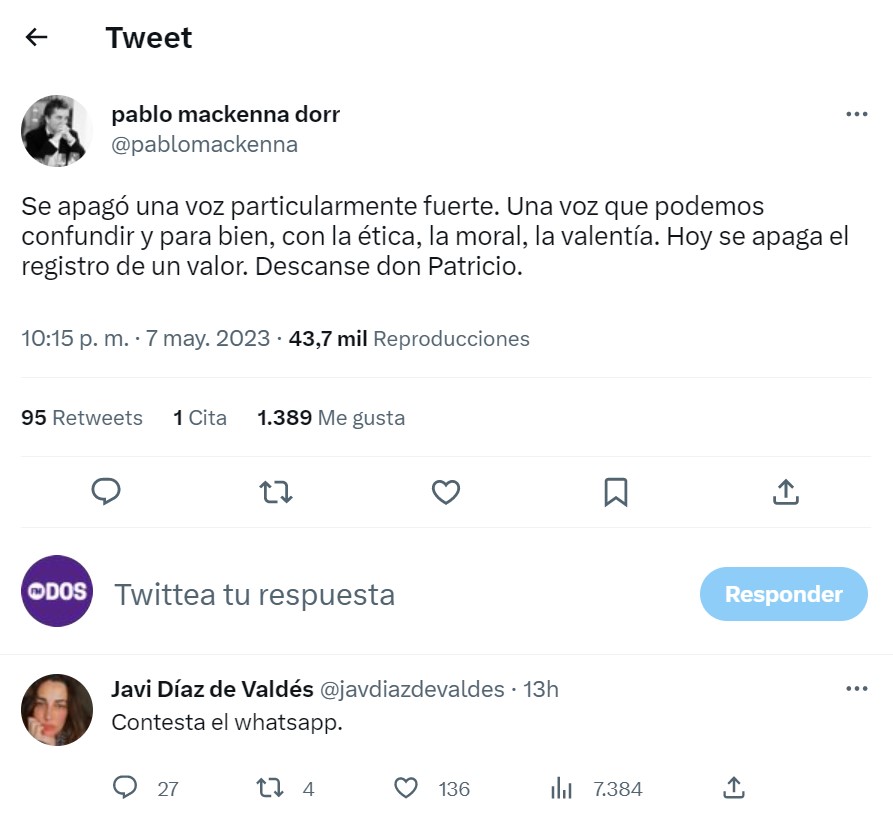Open the @pablomackenna handle link

[204, 144]
